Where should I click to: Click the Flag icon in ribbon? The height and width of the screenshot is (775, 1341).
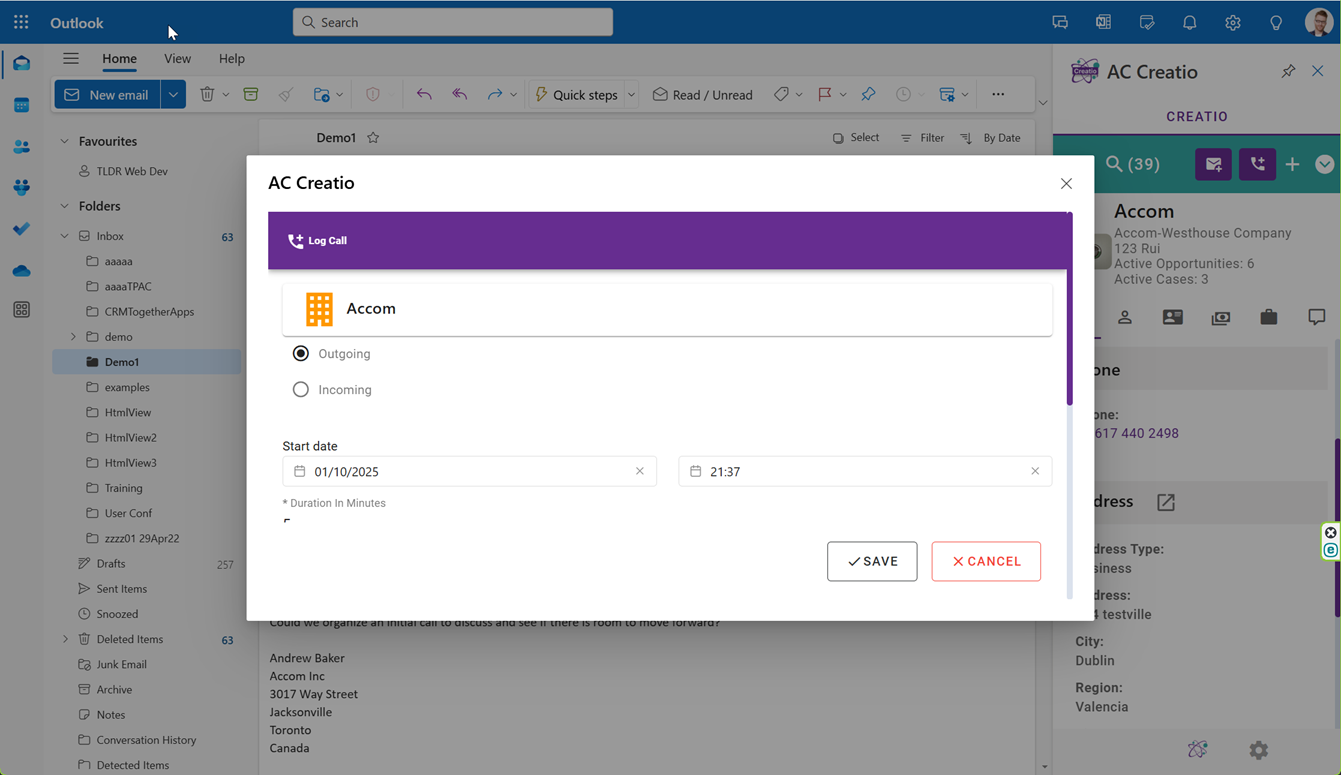pos(825,94)
